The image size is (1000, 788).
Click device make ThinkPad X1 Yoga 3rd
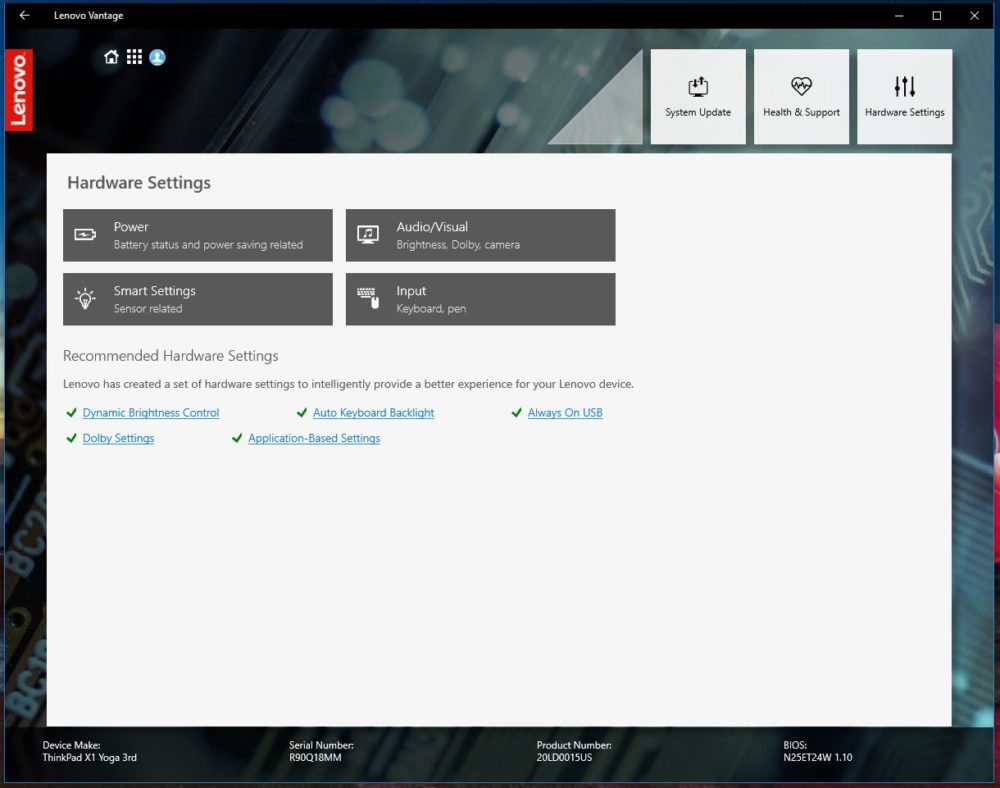[89, 757]
